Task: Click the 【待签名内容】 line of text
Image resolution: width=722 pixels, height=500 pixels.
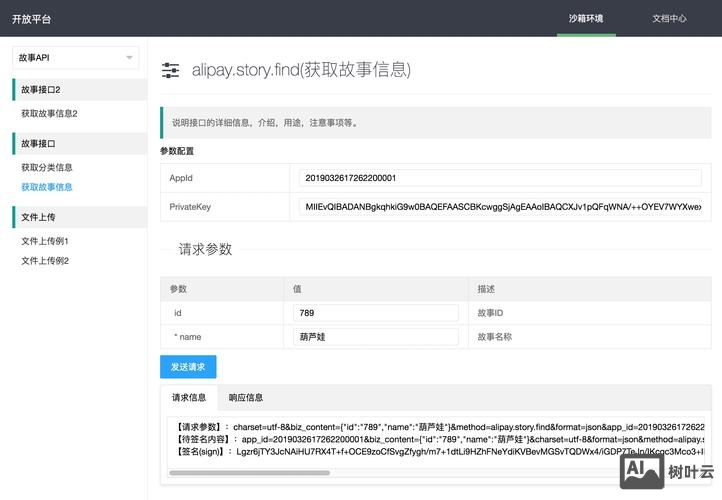Action: [440, 439]
